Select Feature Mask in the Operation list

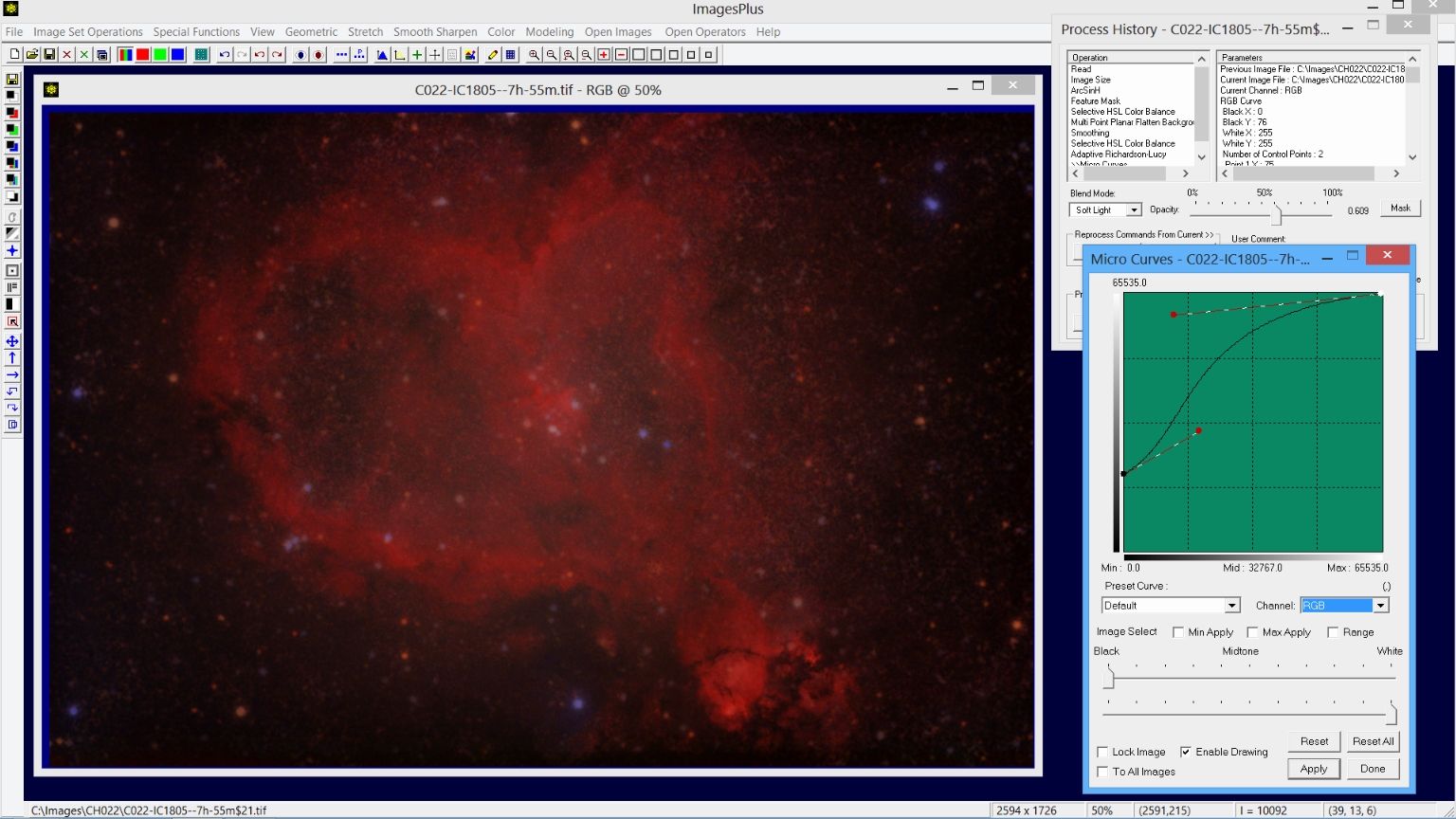(1095, 101)
